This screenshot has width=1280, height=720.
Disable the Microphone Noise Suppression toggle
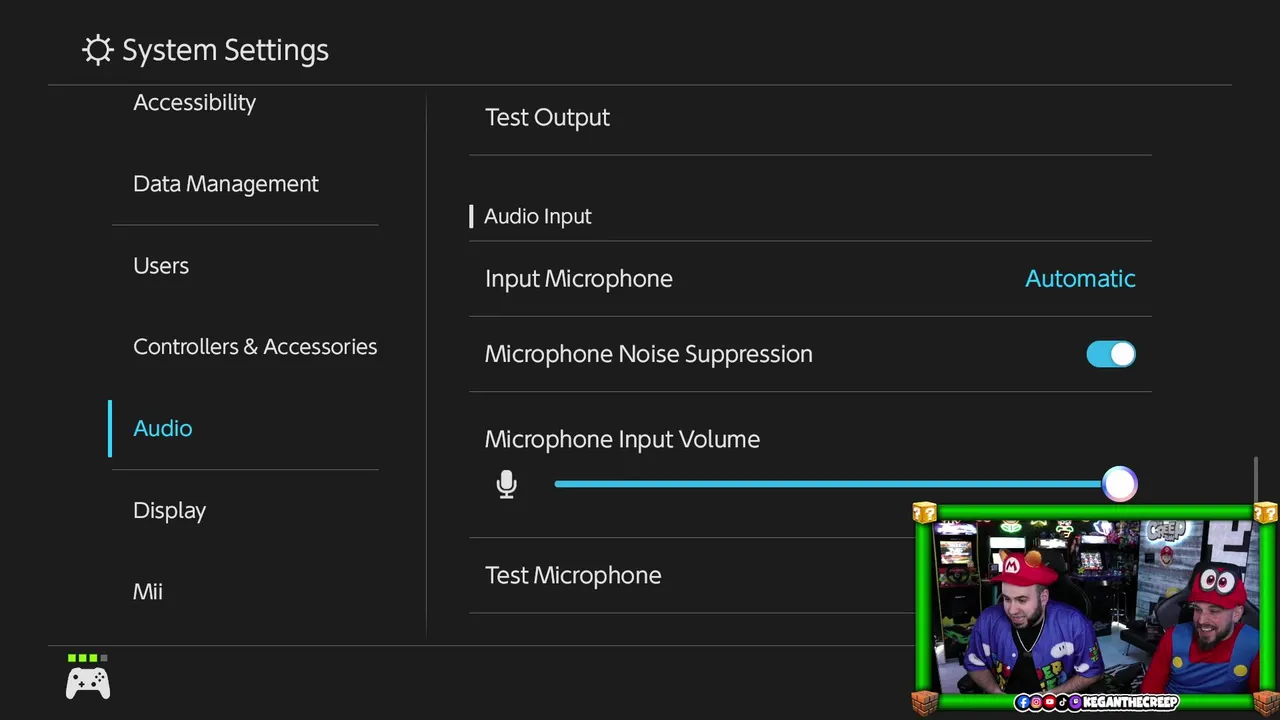[x=1111, y=354]
